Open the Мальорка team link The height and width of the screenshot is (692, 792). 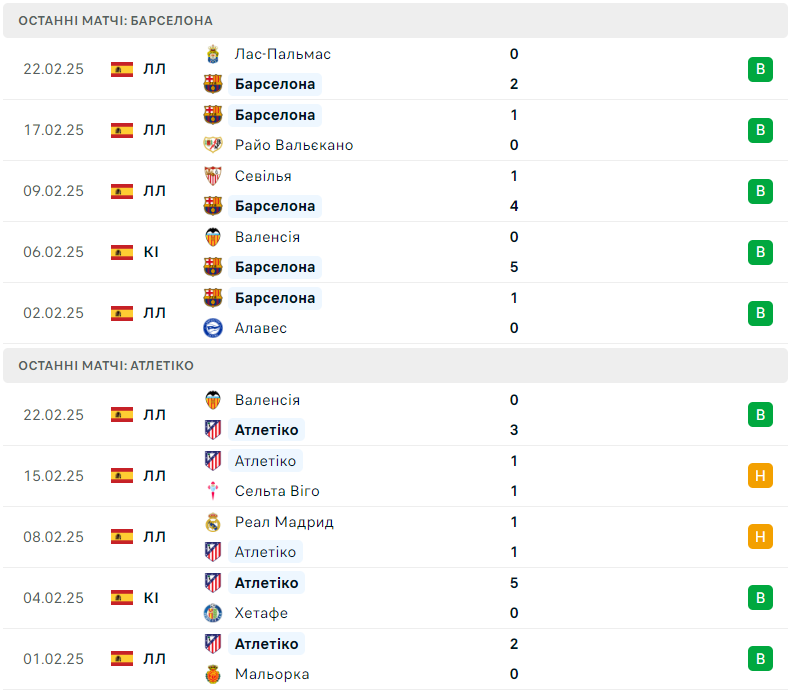(272, 674)
